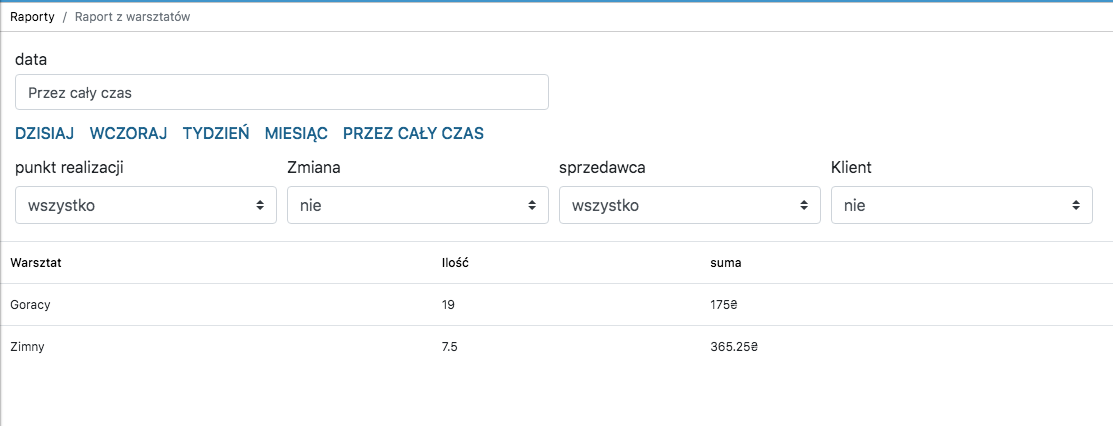Click the Warsztat column header
This screenshot has height=426, width=1113.
click(36, 263)
